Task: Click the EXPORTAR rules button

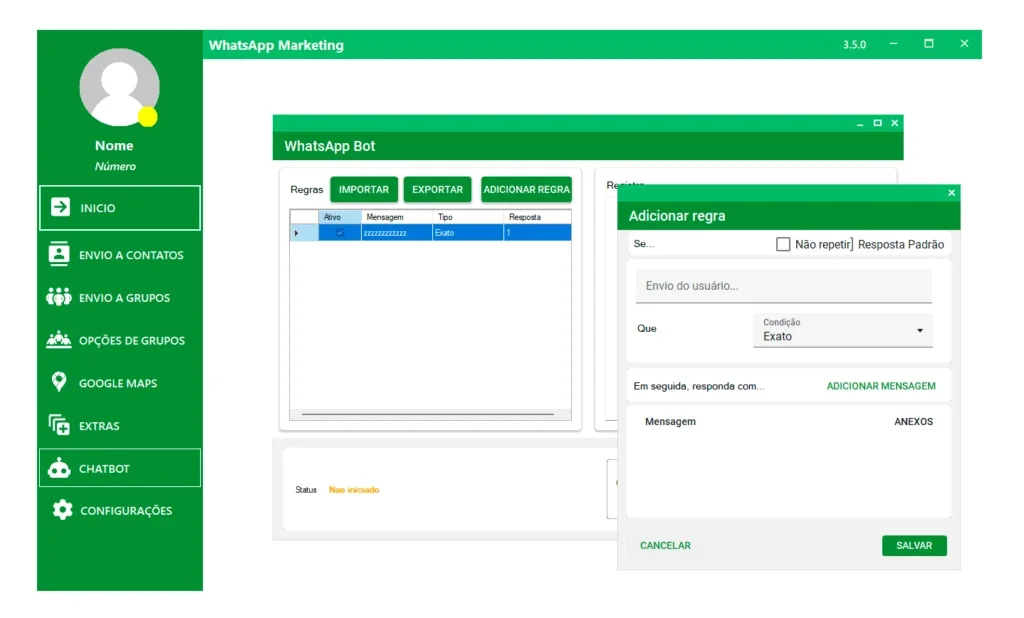Action: pyautogui.click(x=438, y=189)
